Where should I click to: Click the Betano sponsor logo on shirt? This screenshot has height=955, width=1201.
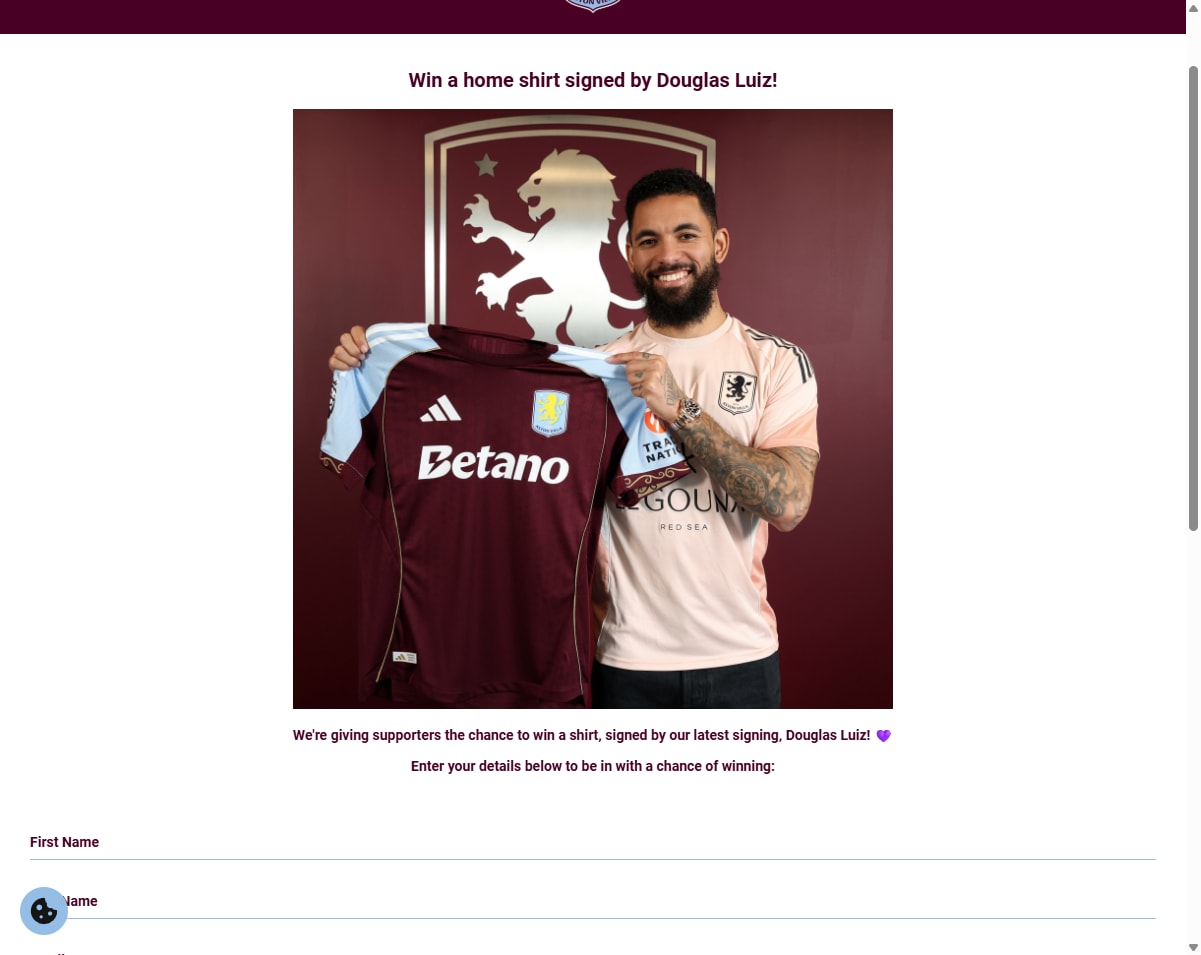(x=493, y=464)
